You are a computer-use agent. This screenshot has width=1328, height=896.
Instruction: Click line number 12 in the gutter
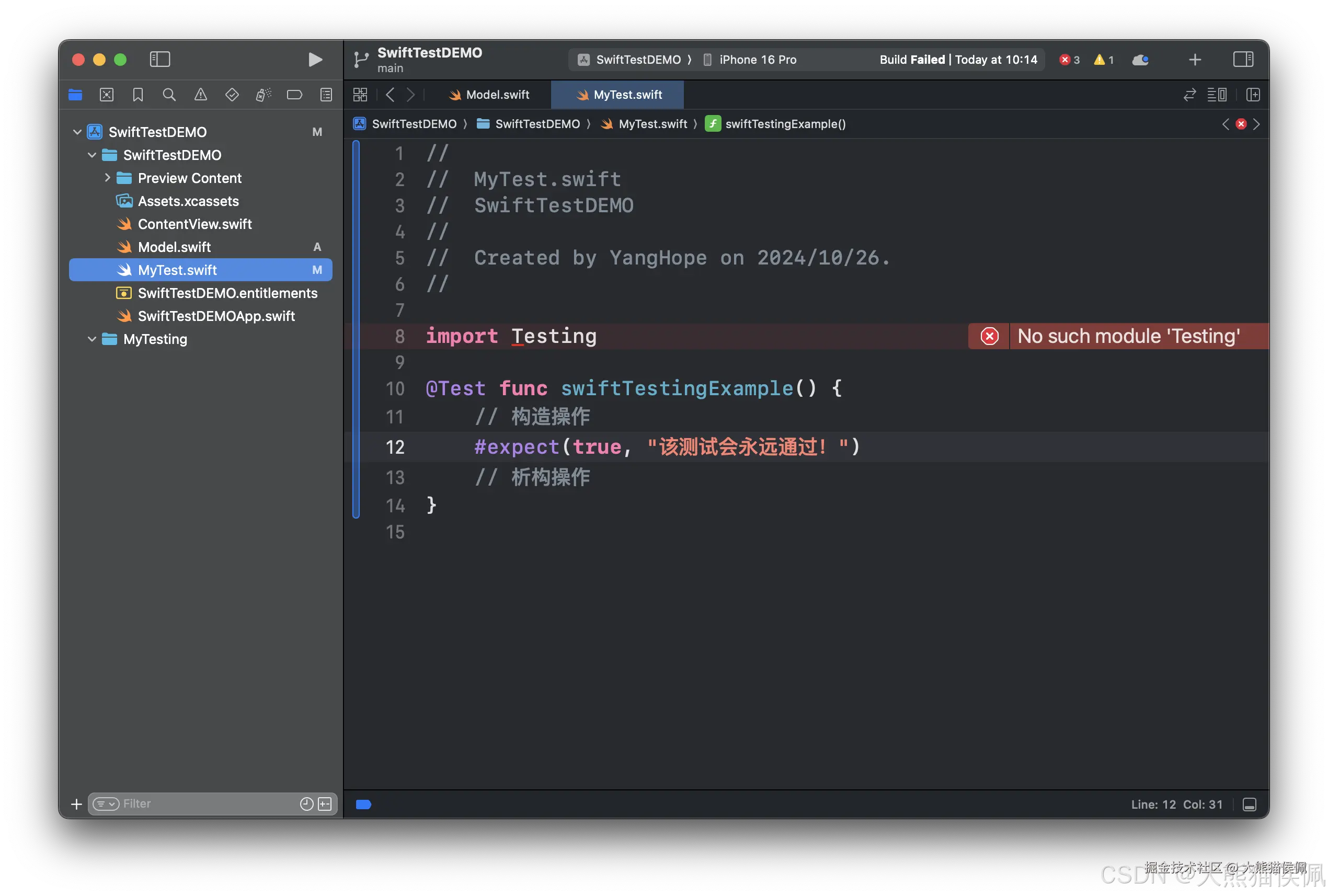395,447
